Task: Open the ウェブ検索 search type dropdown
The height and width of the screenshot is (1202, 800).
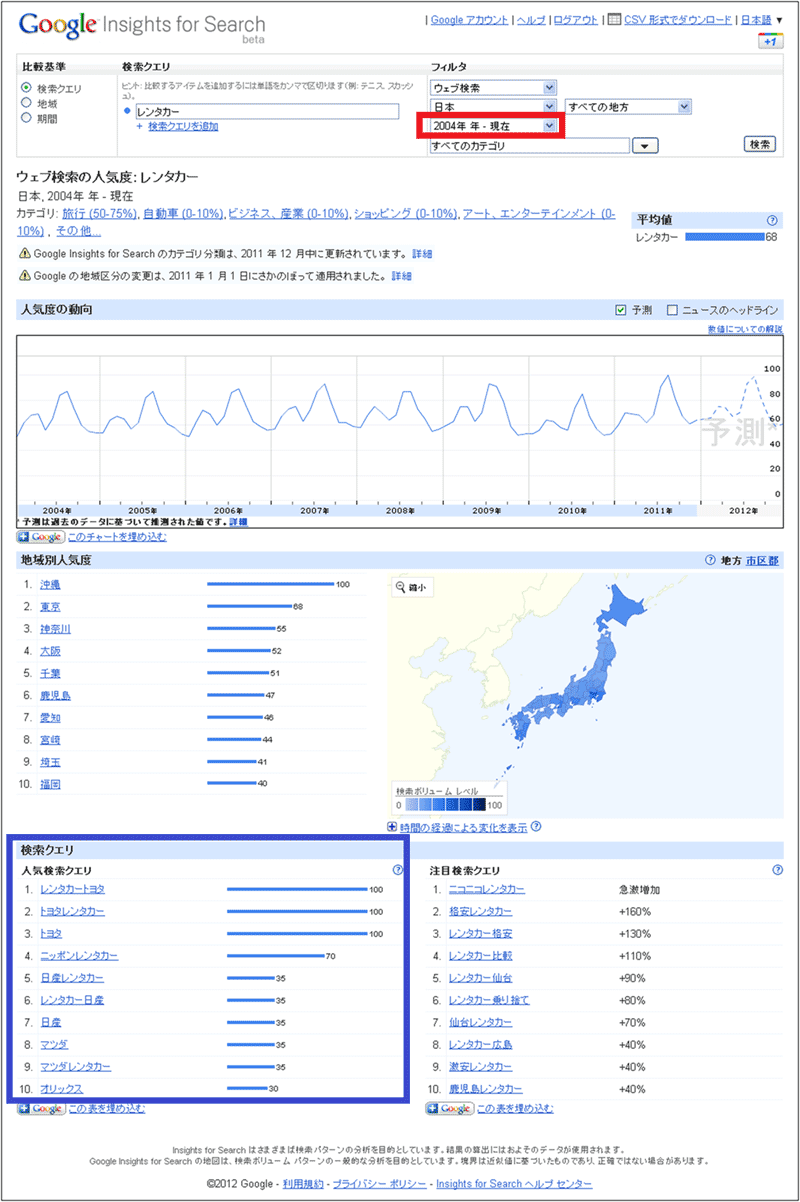Action: (x=494, y=89)
